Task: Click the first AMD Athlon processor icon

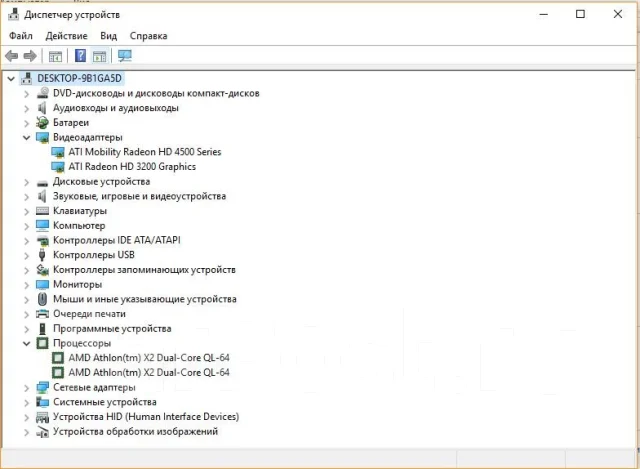Action: tap(58, 358)
